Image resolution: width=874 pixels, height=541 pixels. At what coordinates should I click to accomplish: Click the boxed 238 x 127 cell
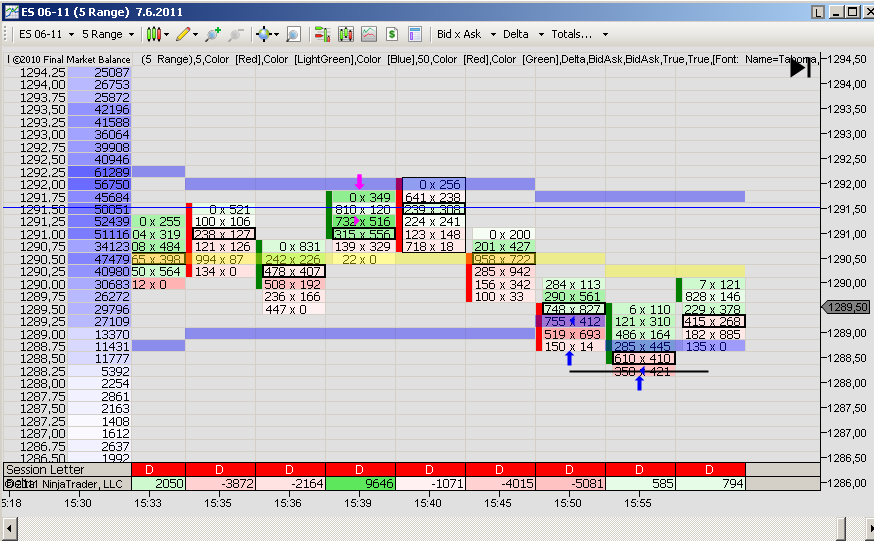coord(224,234)
